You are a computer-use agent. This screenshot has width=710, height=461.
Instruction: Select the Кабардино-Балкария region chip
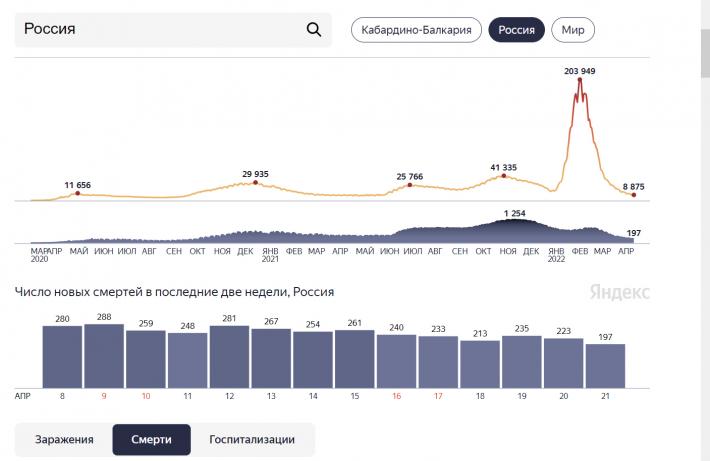[x=417, y=30]
